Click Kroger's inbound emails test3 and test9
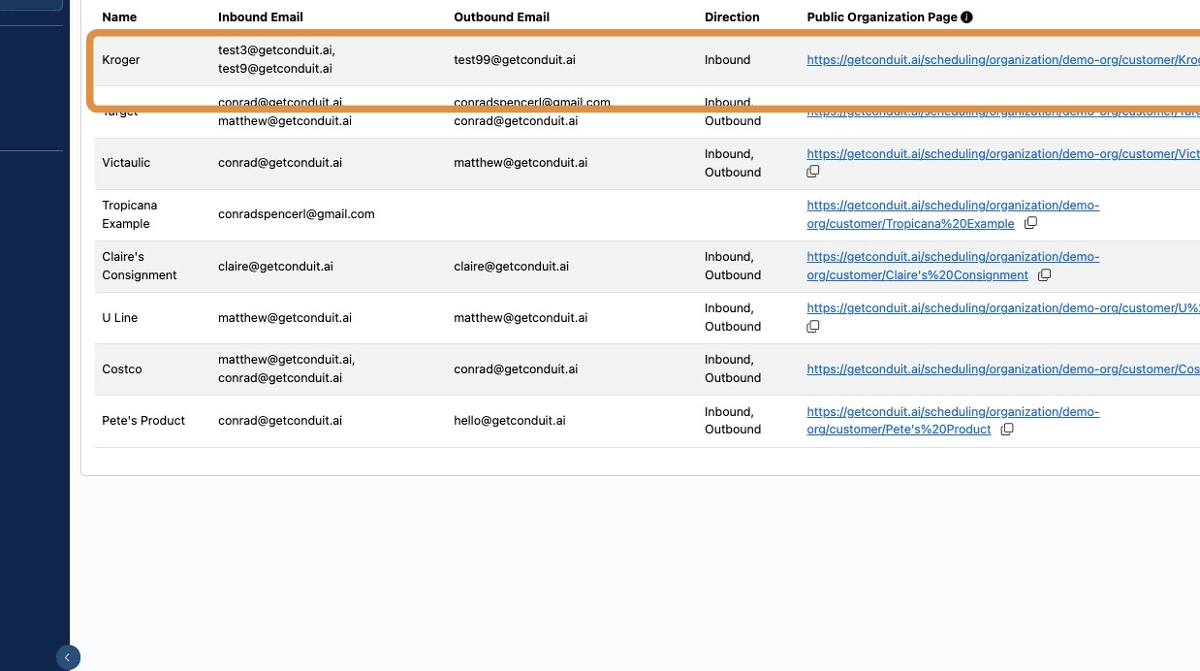The width and height of the screenshot is (1200, 671). coord(277,60)
